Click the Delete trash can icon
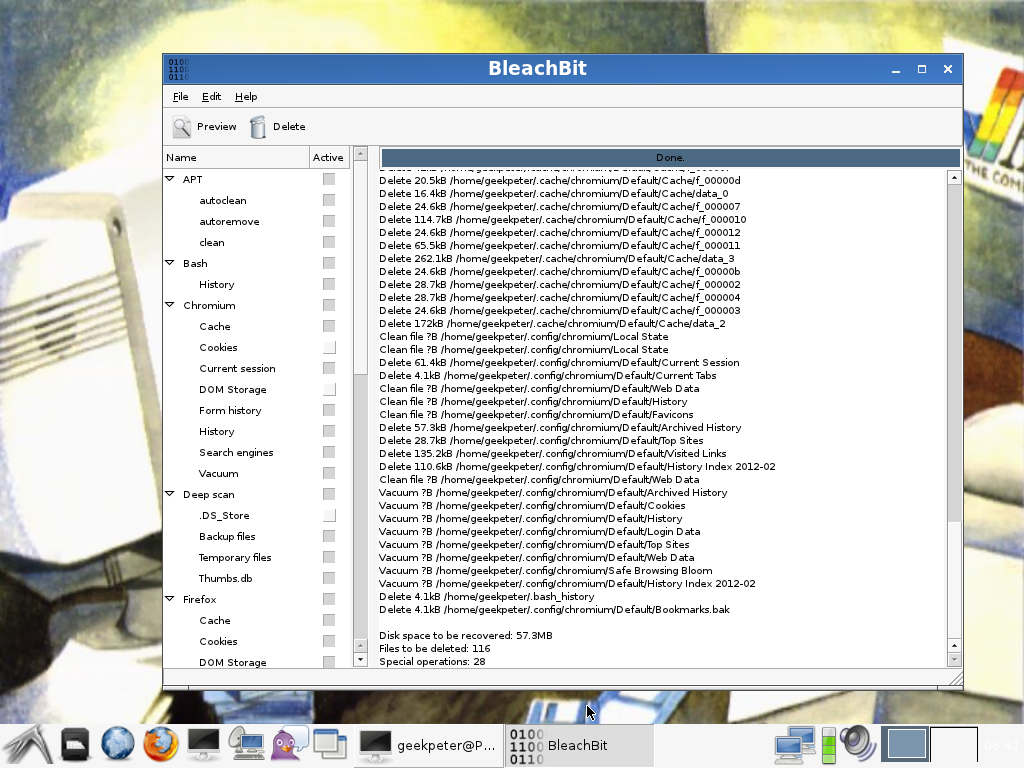Image resolution: width=1024 pixels, height=768 pixels. click(x=258, y=127)
